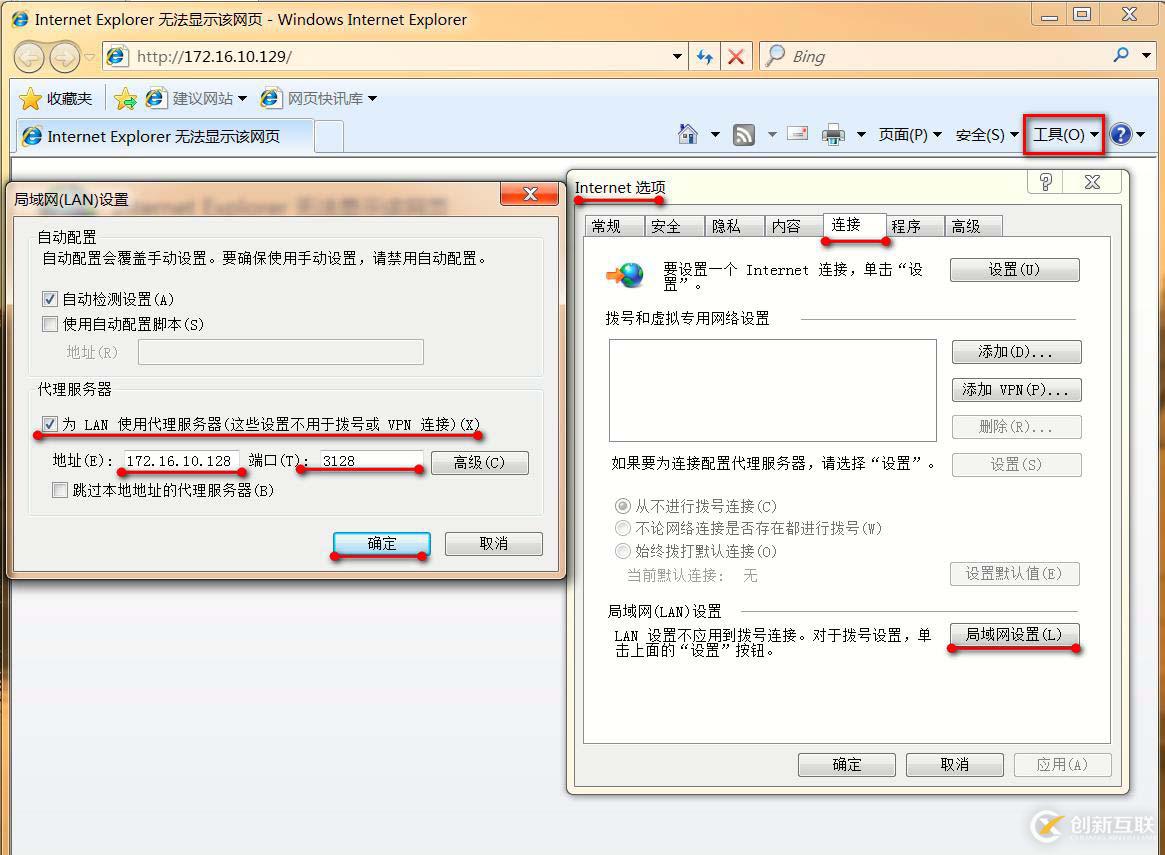Open the Favorites star button (收藏夹)

point(57,98)
